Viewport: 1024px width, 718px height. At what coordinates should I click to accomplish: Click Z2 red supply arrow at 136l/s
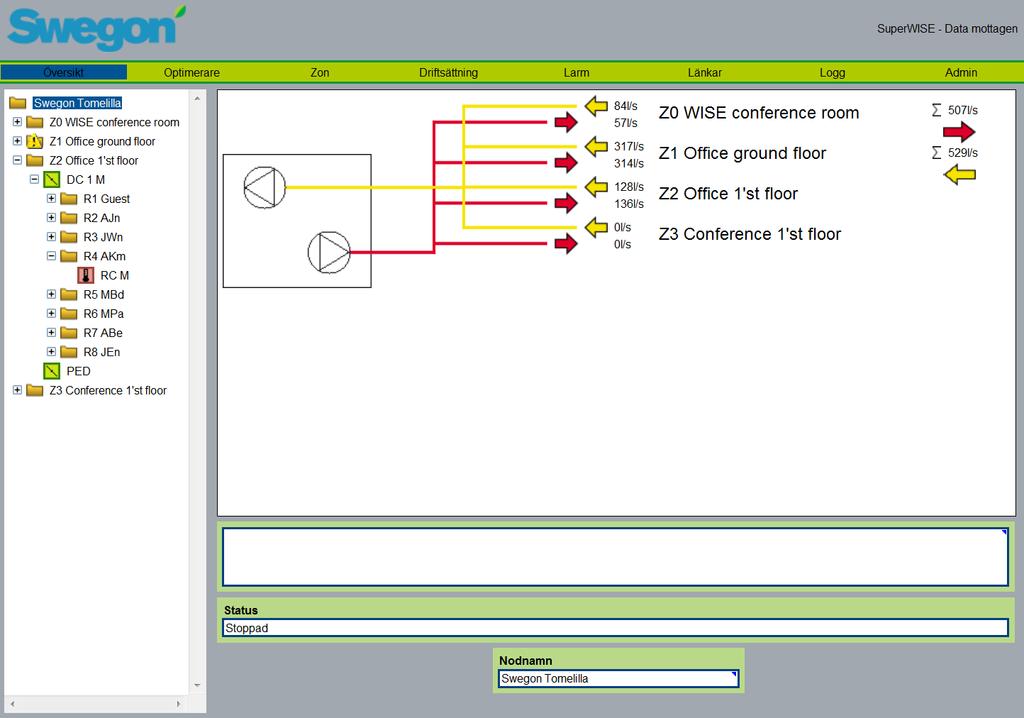click(x=566, y=203)
